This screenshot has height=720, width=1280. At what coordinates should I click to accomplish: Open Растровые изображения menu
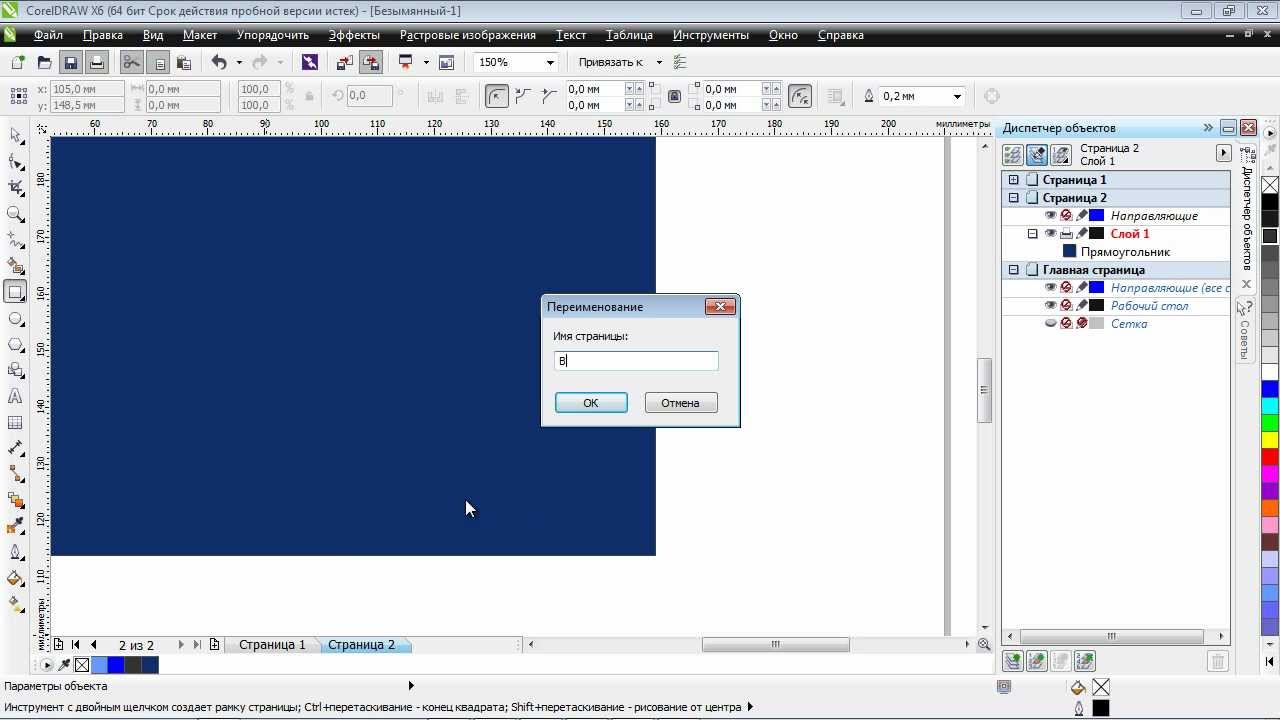point(468,35)
